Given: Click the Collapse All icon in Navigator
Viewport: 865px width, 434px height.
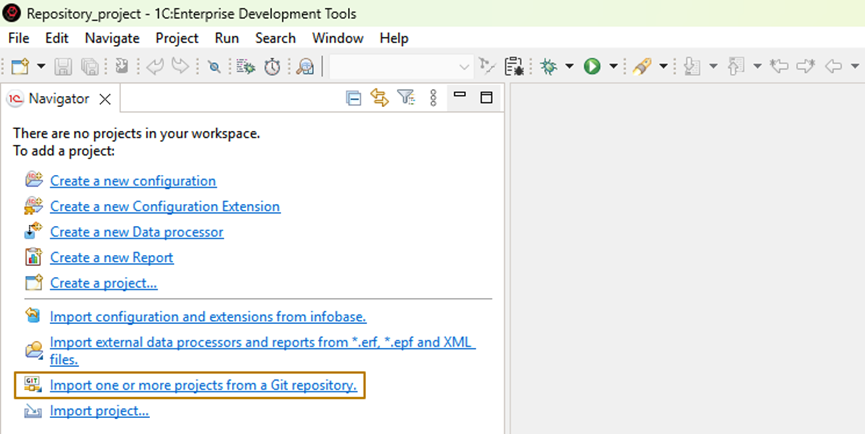Looking at the screenshot, I should 353,98.
